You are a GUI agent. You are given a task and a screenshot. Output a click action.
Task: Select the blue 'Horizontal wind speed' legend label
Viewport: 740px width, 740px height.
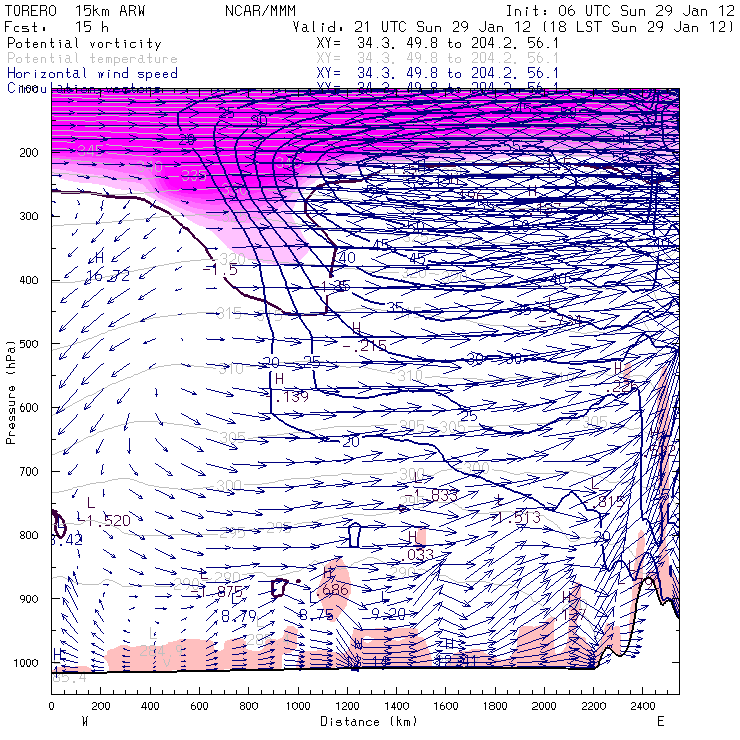(92, 74)
